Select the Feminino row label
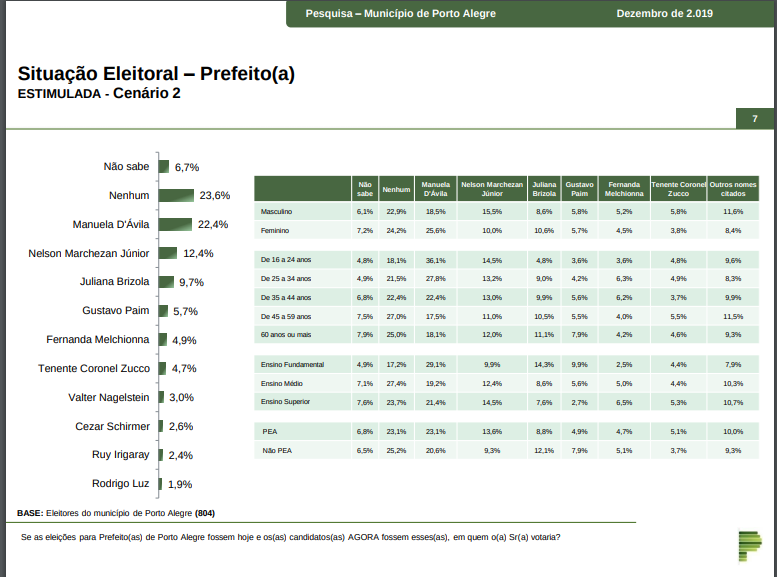 pyautogui.click(x=275, y=230)
